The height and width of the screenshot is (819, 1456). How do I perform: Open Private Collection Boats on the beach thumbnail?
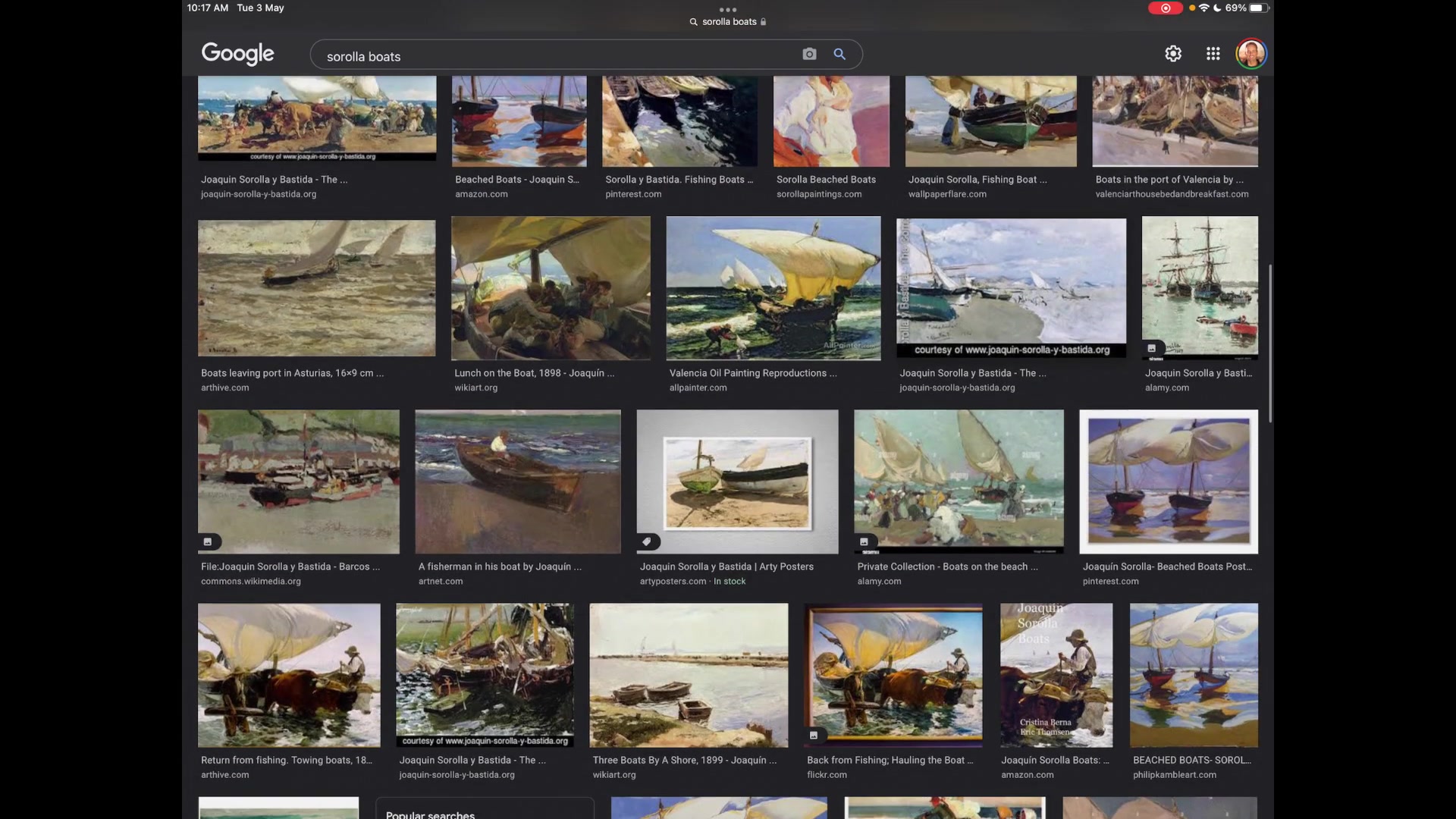click(x=959, y=482)
